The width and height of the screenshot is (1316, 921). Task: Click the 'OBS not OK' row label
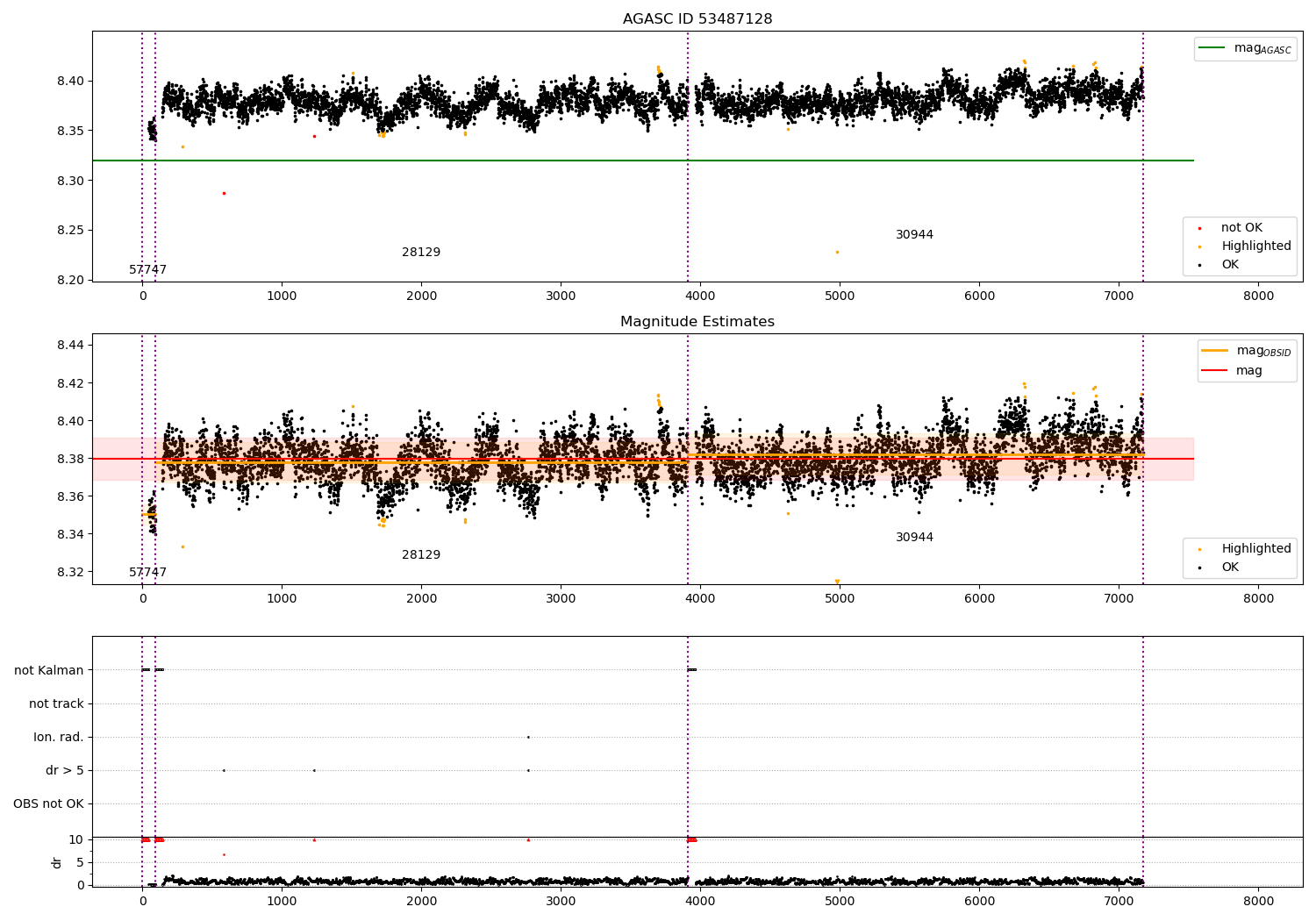click(48, 804)
